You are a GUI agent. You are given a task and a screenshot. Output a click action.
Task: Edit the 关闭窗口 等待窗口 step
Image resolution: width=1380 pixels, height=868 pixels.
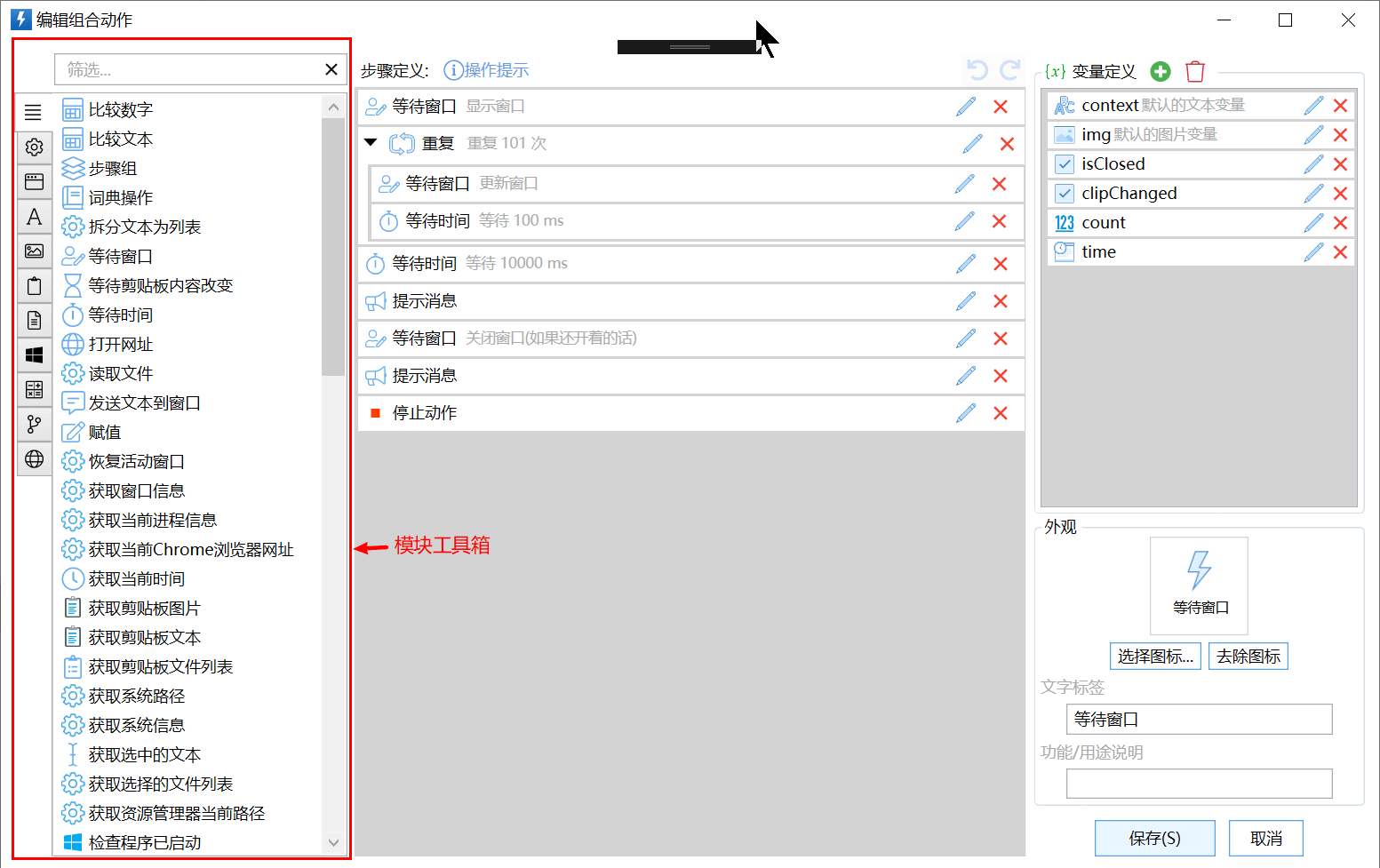click(966, 338)
